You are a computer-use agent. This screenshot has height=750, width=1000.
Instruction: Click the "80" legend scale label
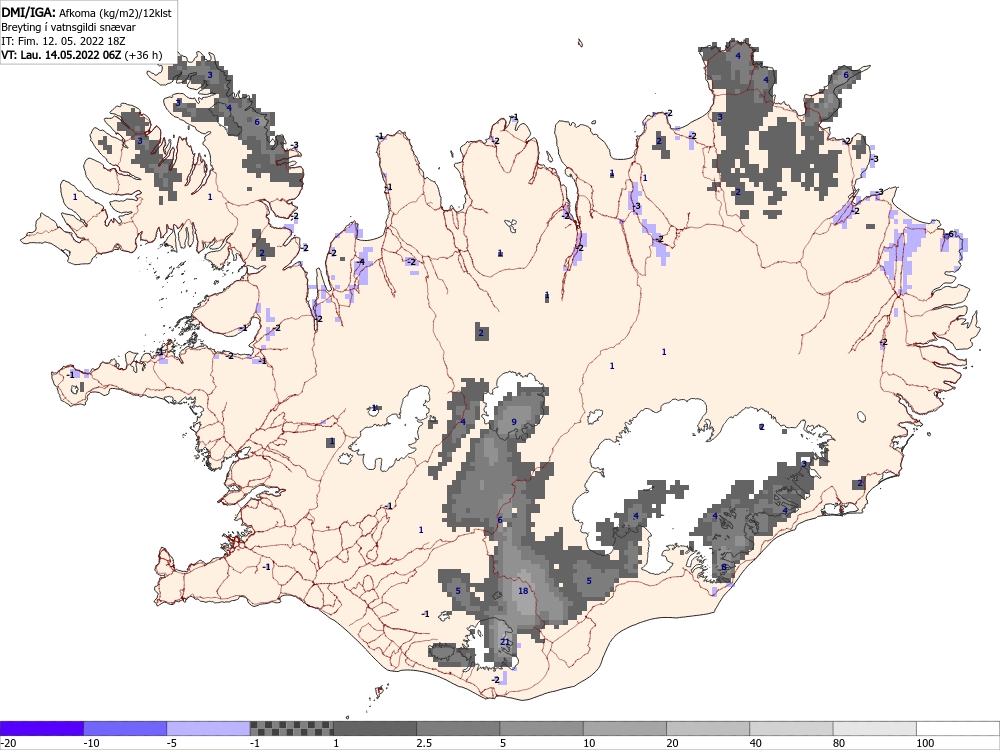pyautogui.click(x=840, y=743)
